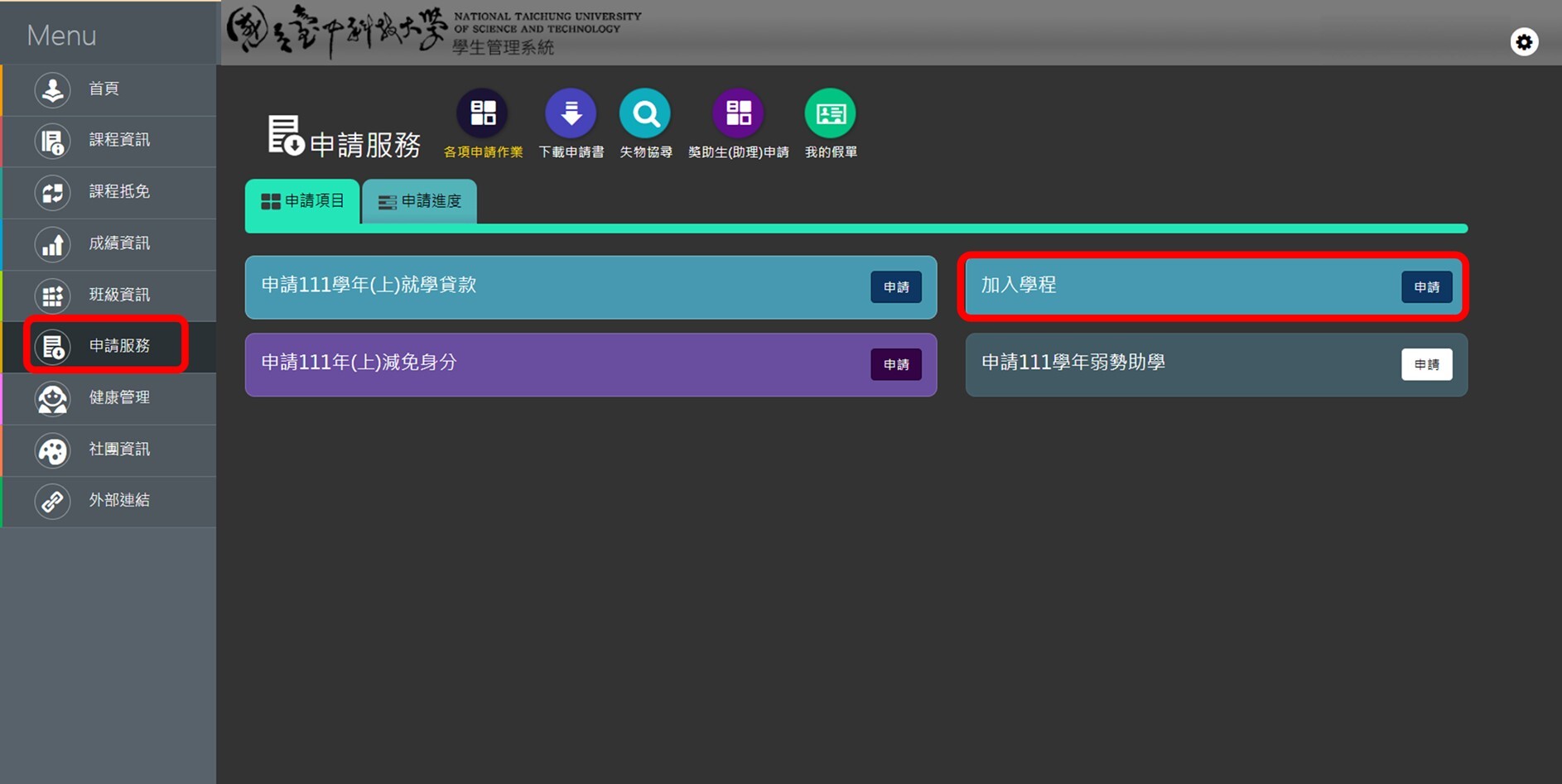Click the 首頁 home icon in sidebar
The height and width of the screenshot is (784, 1562).
point(52,89)
